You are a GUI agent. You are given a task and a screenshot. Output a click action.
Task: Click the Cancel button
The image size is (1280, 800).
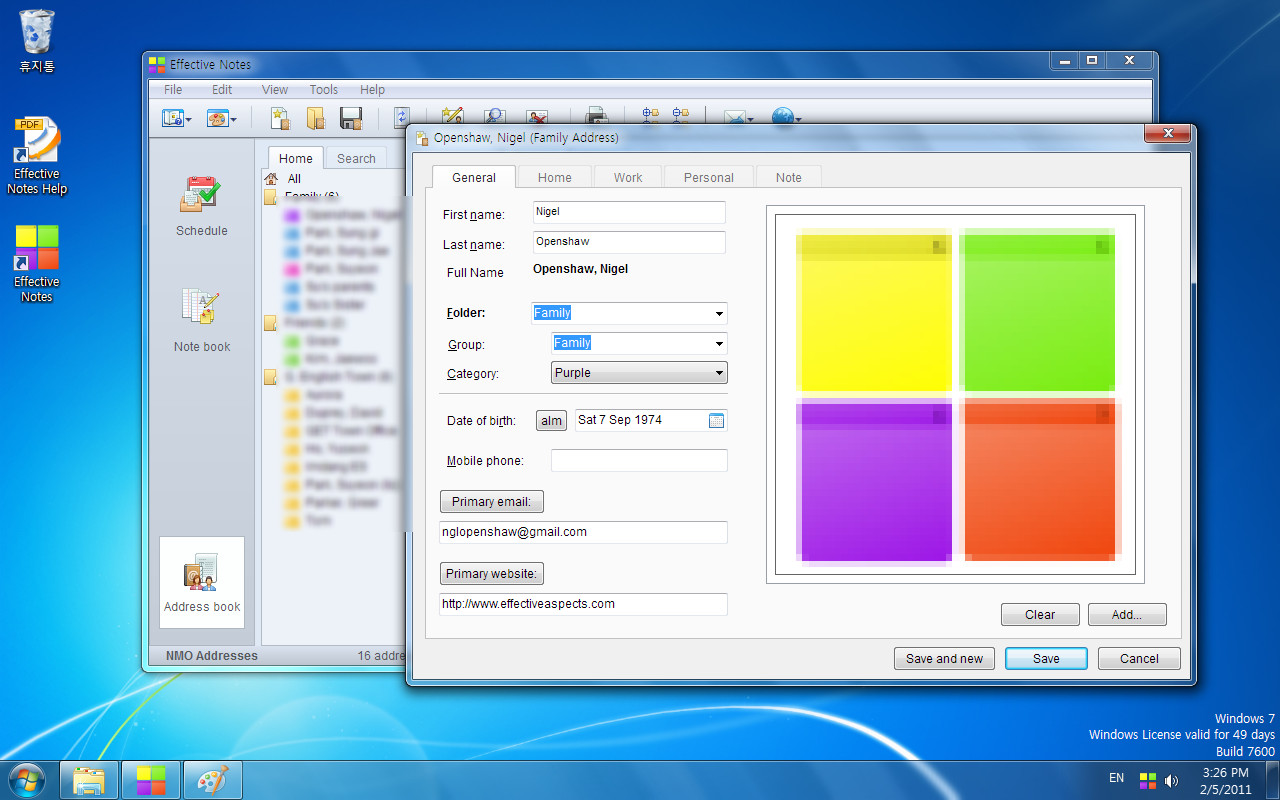click(x=1139, y=659)
